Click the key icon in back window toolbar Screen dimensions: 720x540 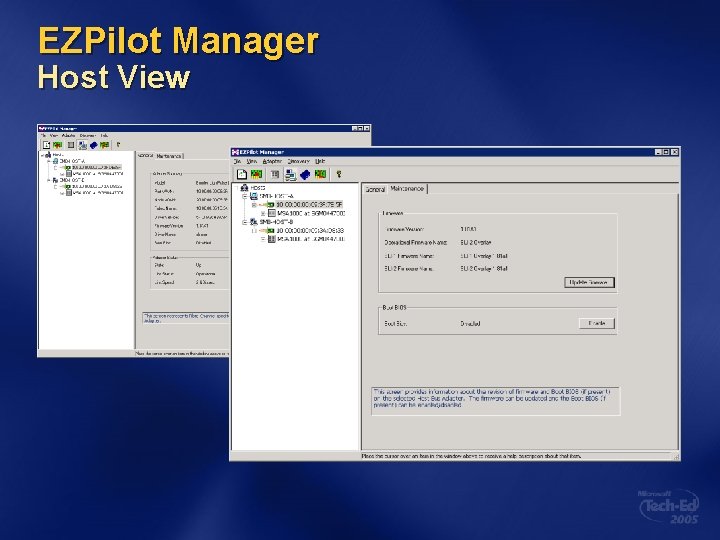118,145
